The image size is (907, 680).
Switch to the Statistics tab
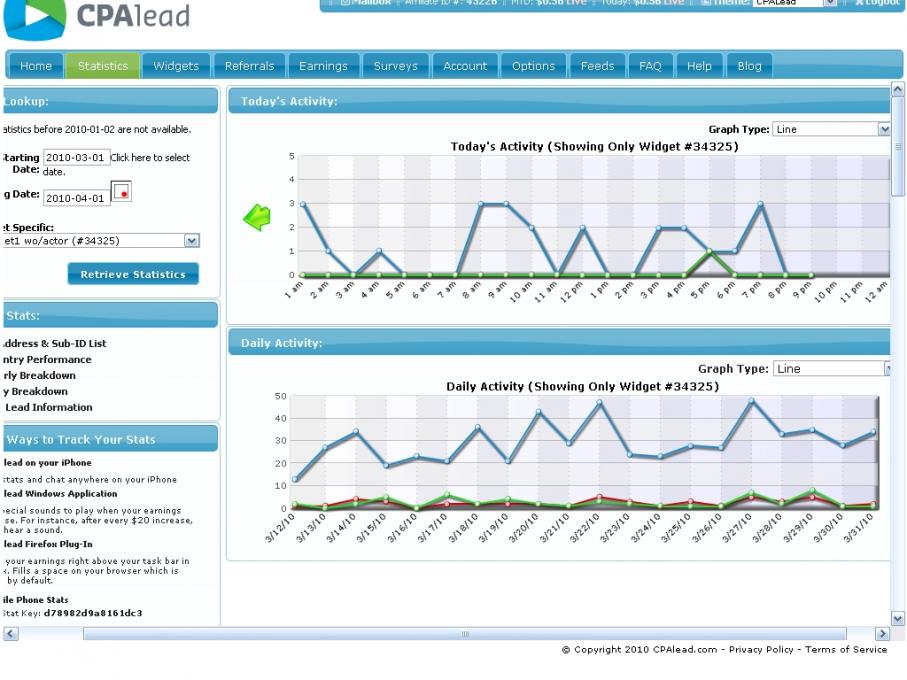[x=102, y=66]
